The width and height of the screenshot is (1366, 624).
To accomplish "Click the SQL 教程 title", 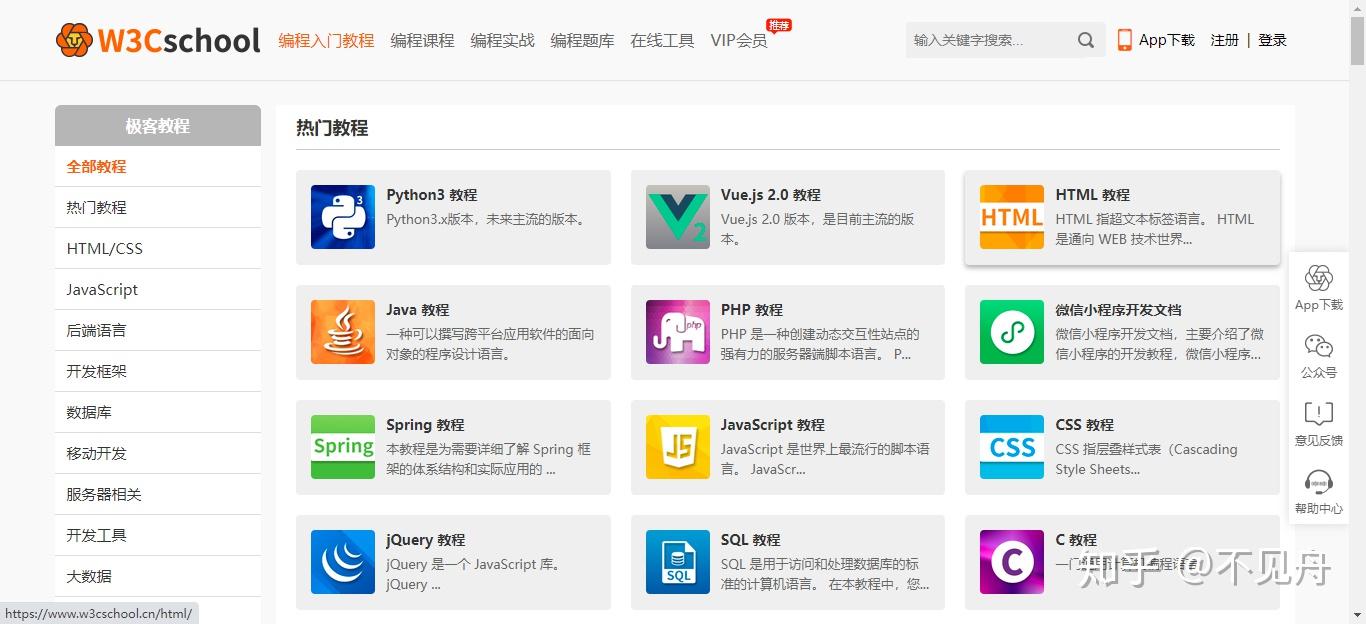I will (751, 540).
